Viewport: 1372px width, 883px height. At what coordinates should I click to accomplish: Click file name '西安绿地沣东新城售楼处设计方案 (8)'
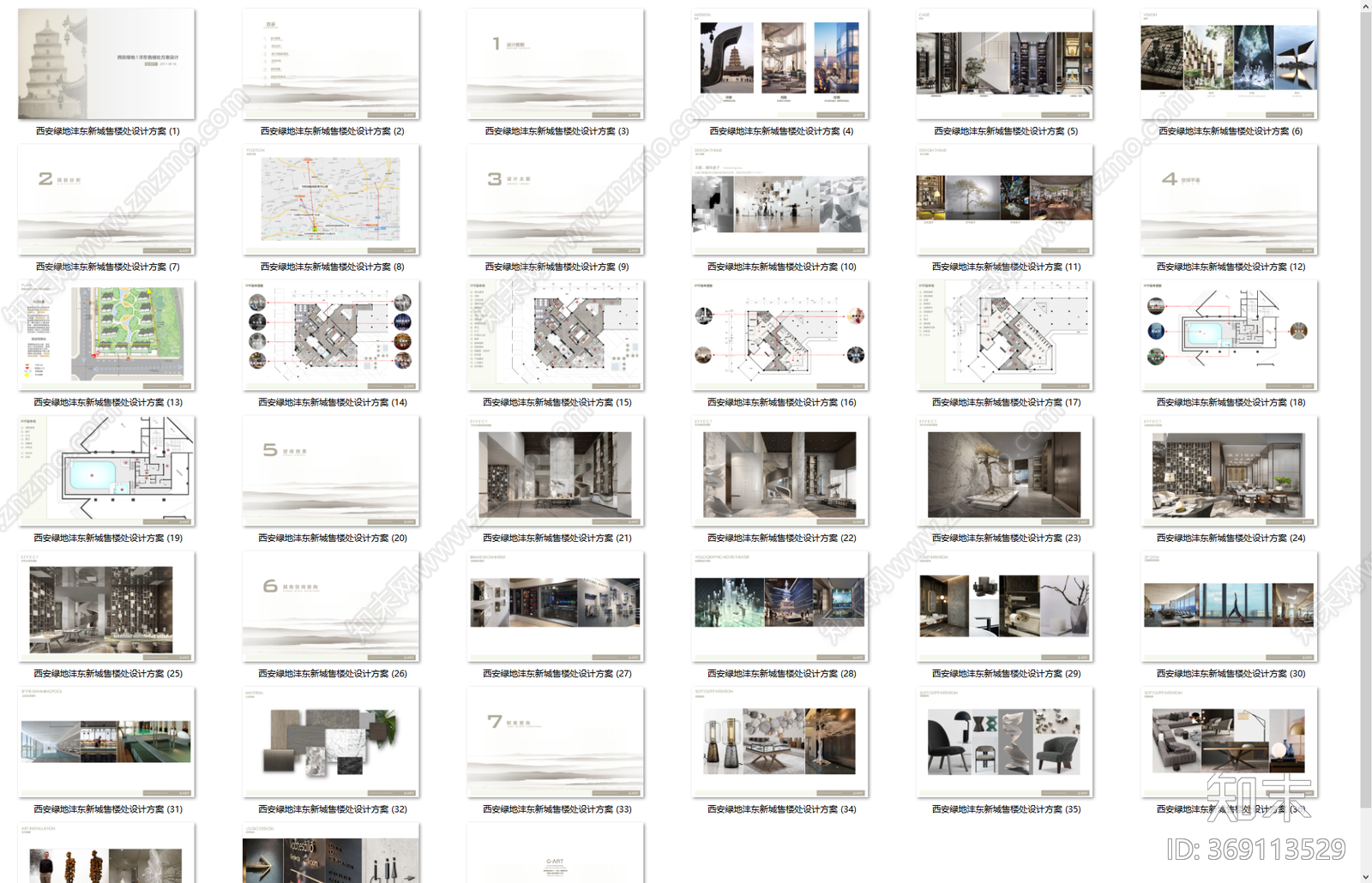tap(333, 267)
